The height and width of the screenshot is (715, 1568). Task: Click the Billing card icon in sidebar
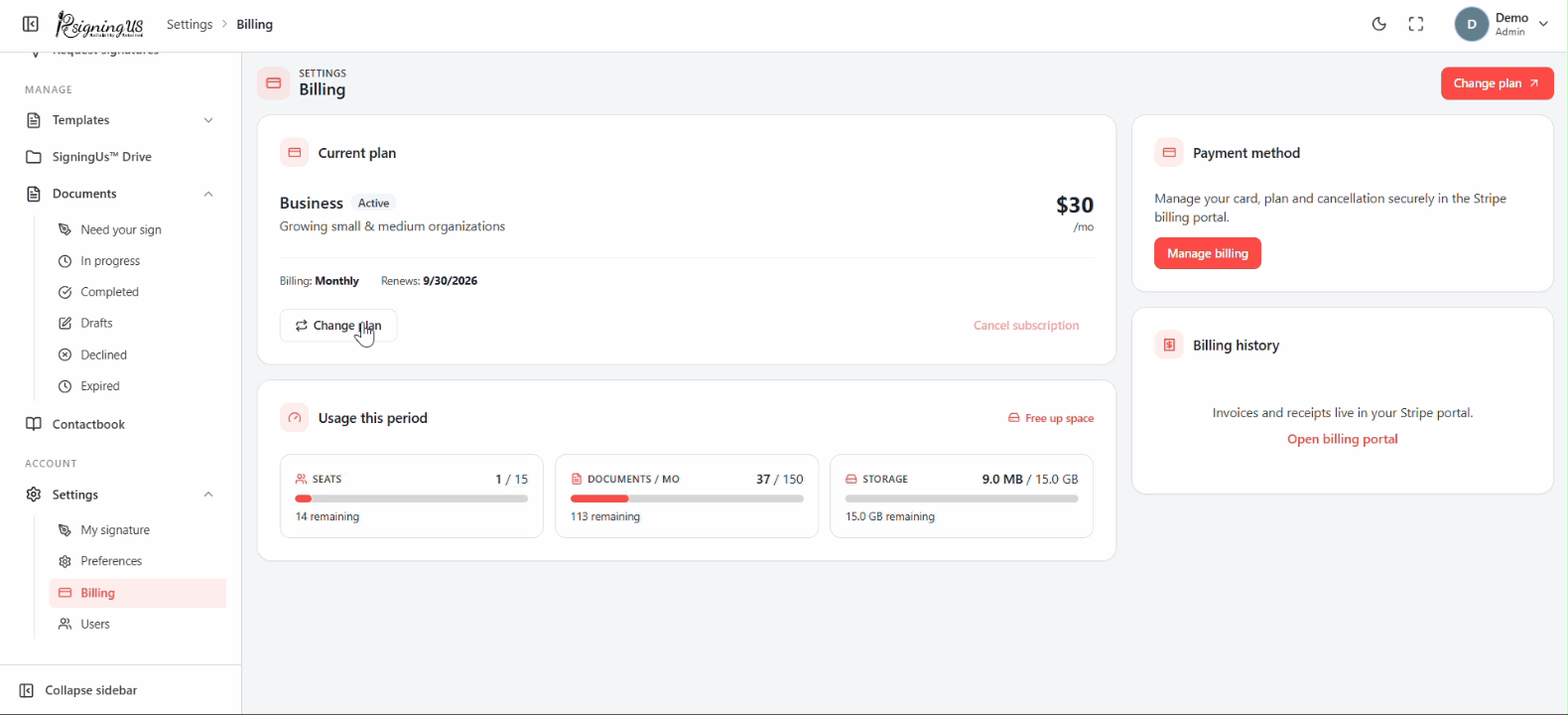point(65,593)
